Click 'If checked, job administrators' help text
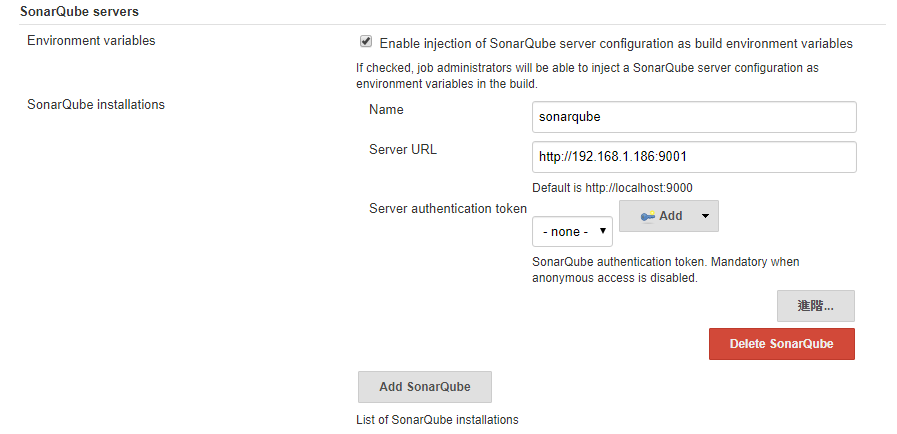This screenshot has width=897, height=434. (x=587, y=75)
